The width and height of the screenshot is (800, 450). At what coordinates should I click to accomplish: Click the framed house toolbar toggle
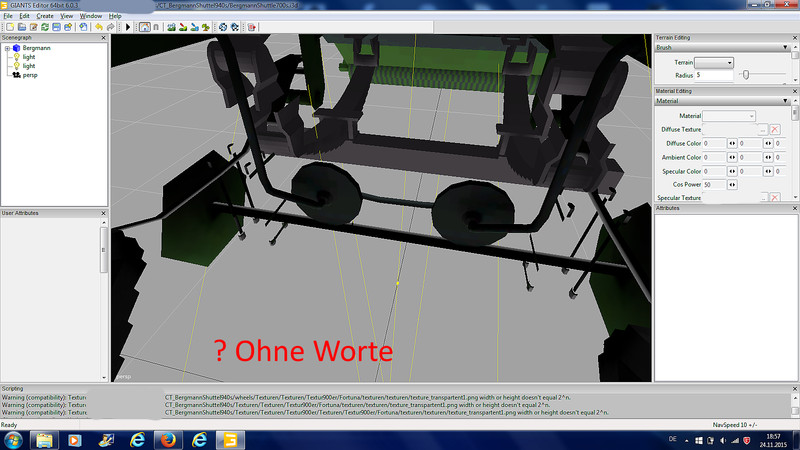[144, 26]
